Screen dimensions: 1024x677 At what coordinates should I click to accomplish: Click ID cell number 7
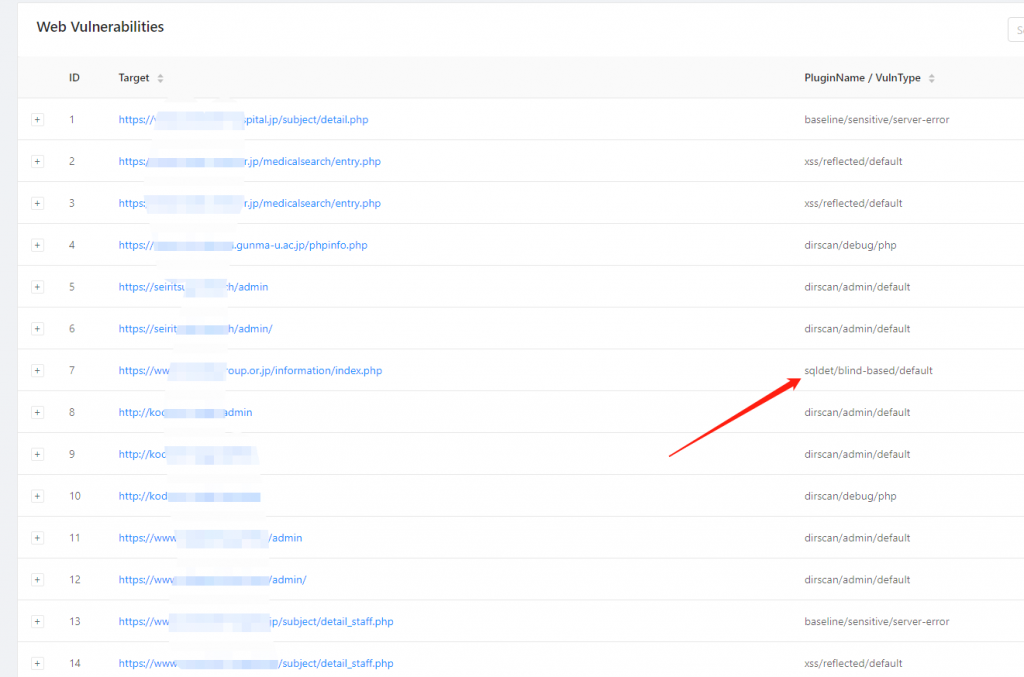tap(72, 370)
